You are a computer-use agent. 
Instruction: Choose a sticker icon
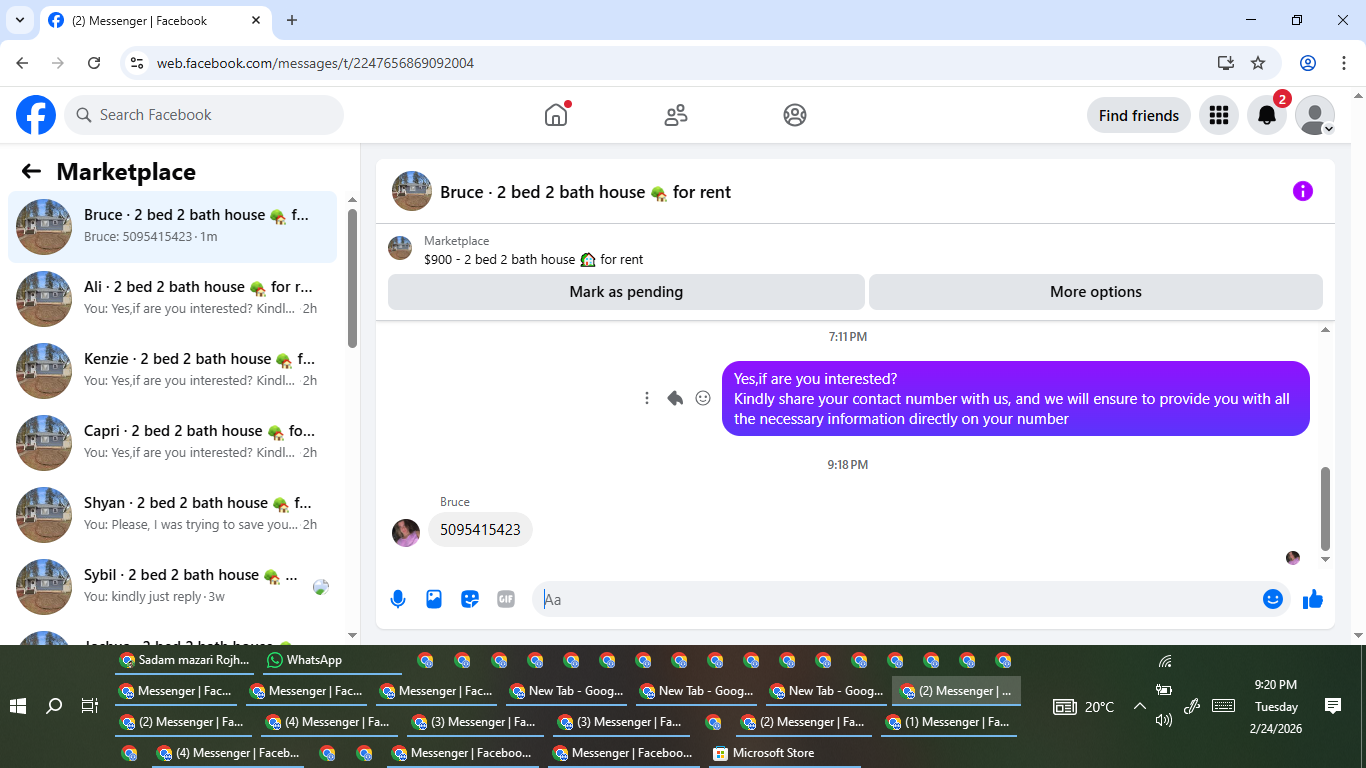470,599
